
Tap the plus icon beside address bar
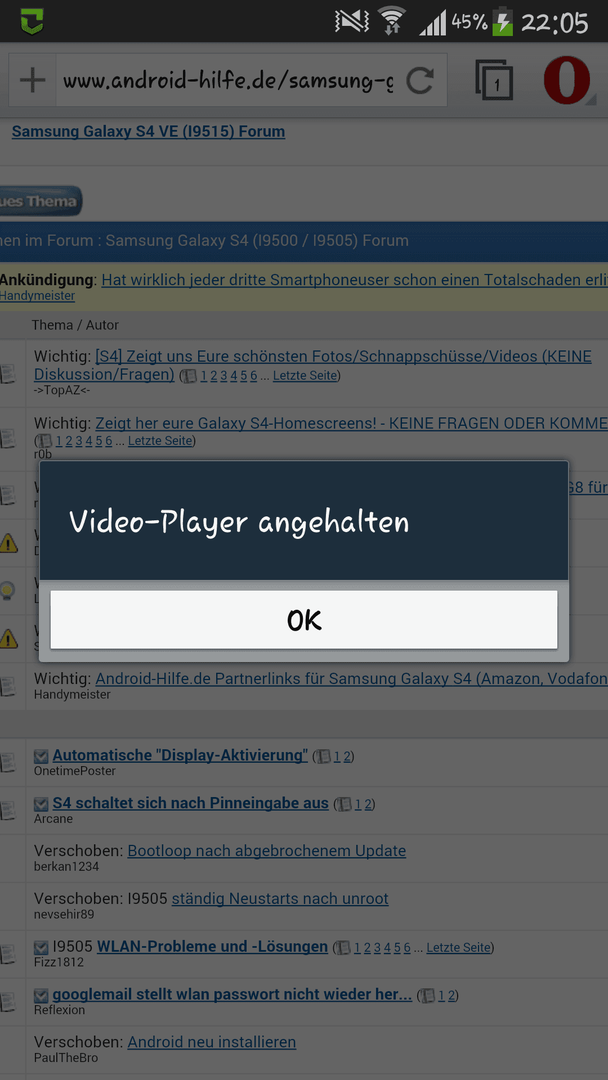(32, 81)
